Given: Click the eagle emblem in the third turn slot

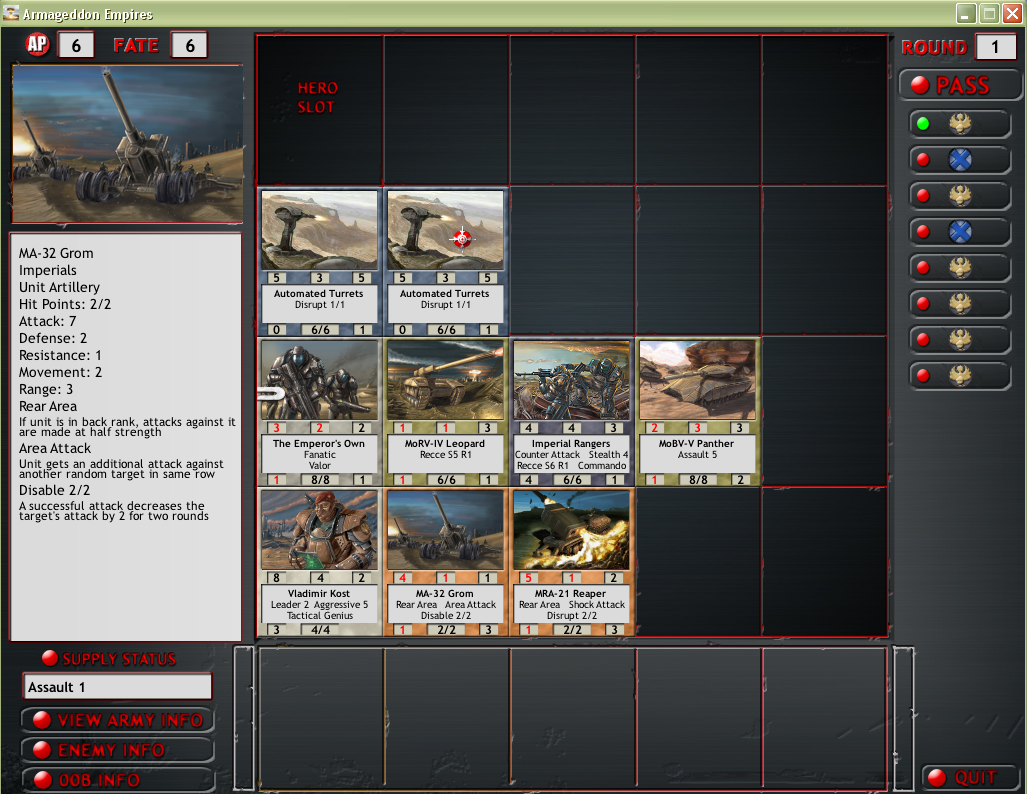Looking at the screenshot, I should (x=960, y=196).
